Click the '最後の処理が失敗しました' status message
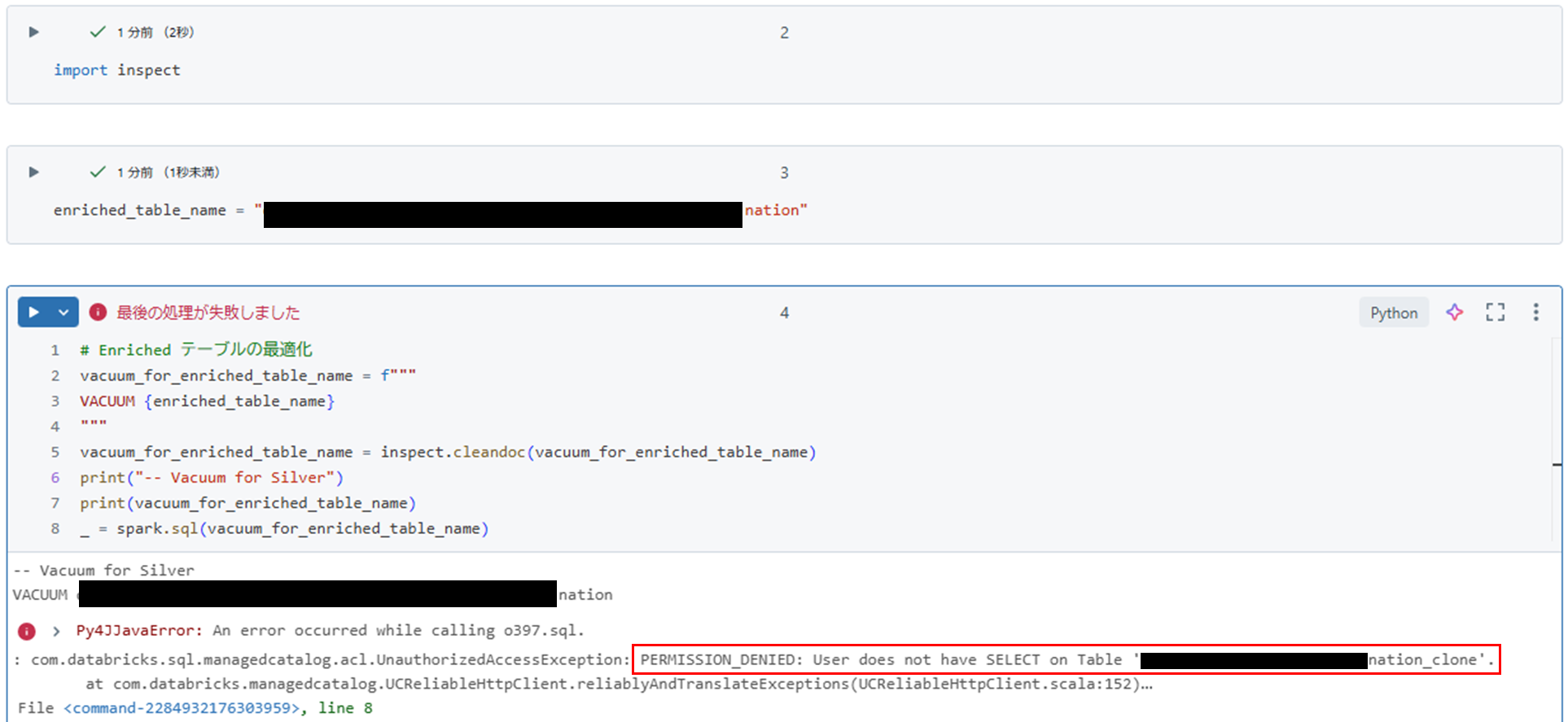The width and height of the screenshot is (1568, 722). coord(208,313)
